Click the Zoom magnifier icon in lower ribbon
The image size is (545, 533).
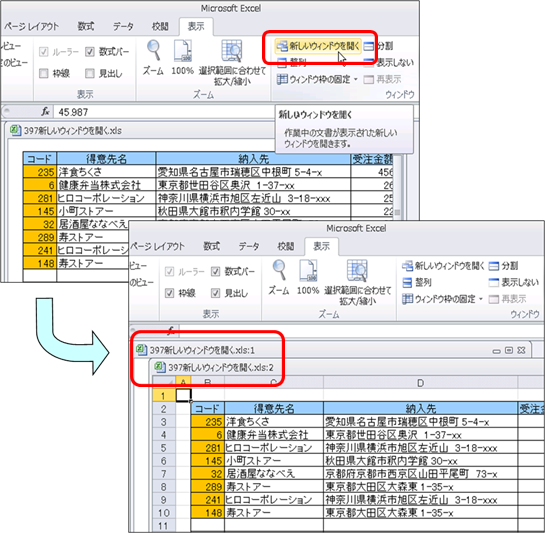pyautogui.click(x=279, y=270)
